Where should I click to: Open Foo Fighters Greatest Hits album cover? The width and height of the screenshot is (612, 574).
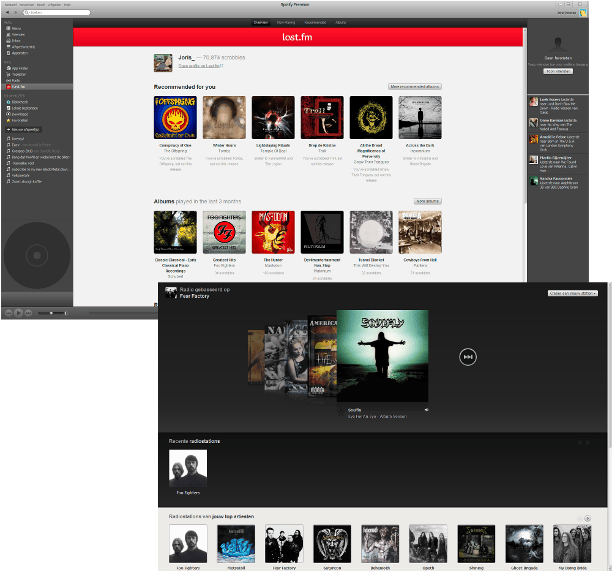(x=224, y=232)
